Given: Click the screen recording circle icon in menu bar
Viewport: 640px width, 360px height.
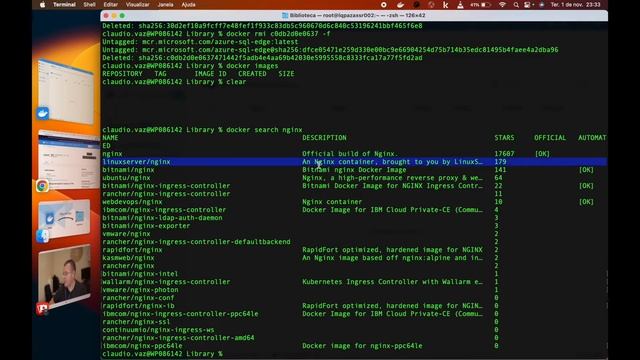Looking at the screenshot, I should (x=384, y=5).
